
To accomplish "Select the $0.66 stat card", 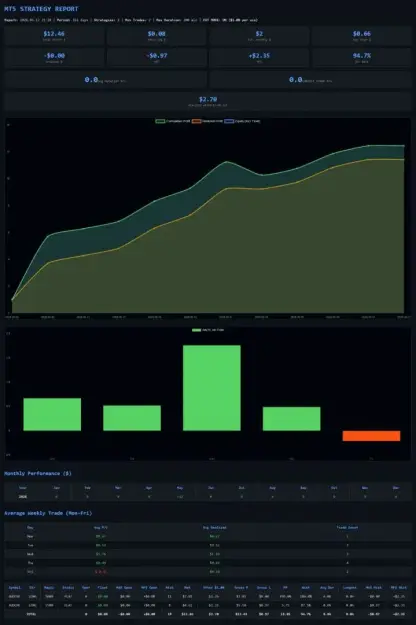I will click(361, 36).
